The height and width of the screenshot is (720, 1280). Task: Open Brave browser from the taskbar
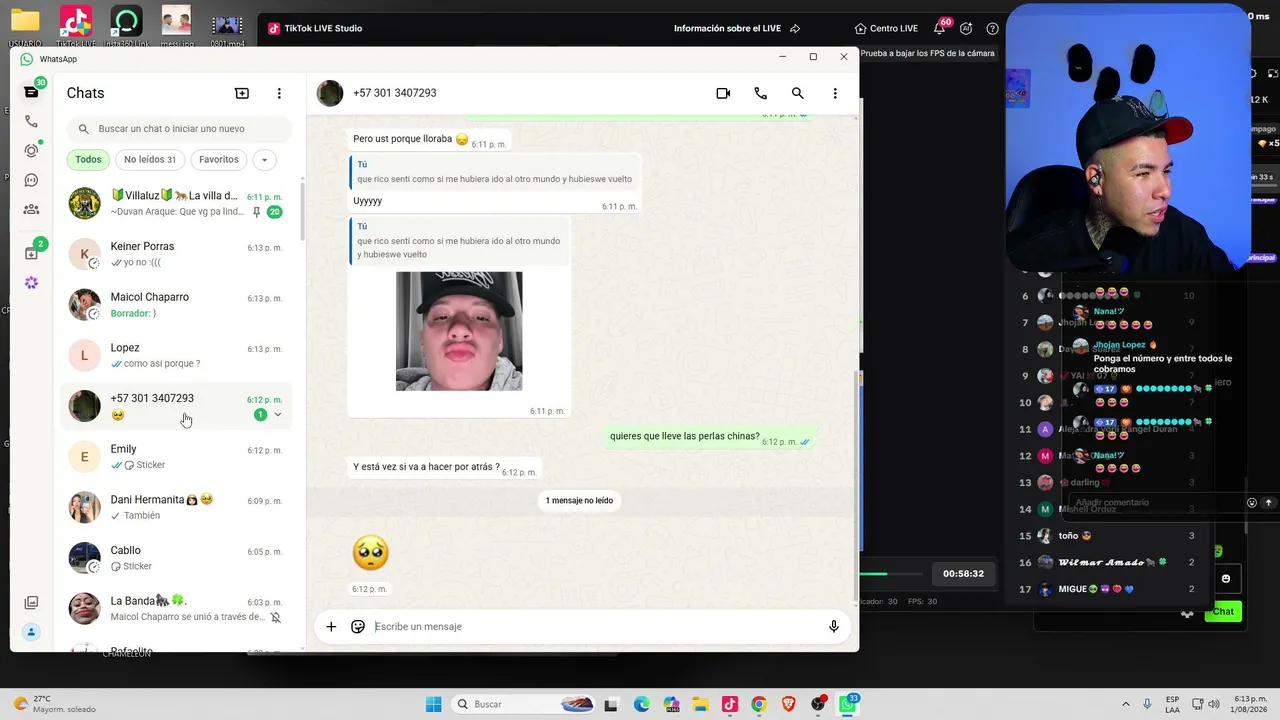(x=789, y=704)
